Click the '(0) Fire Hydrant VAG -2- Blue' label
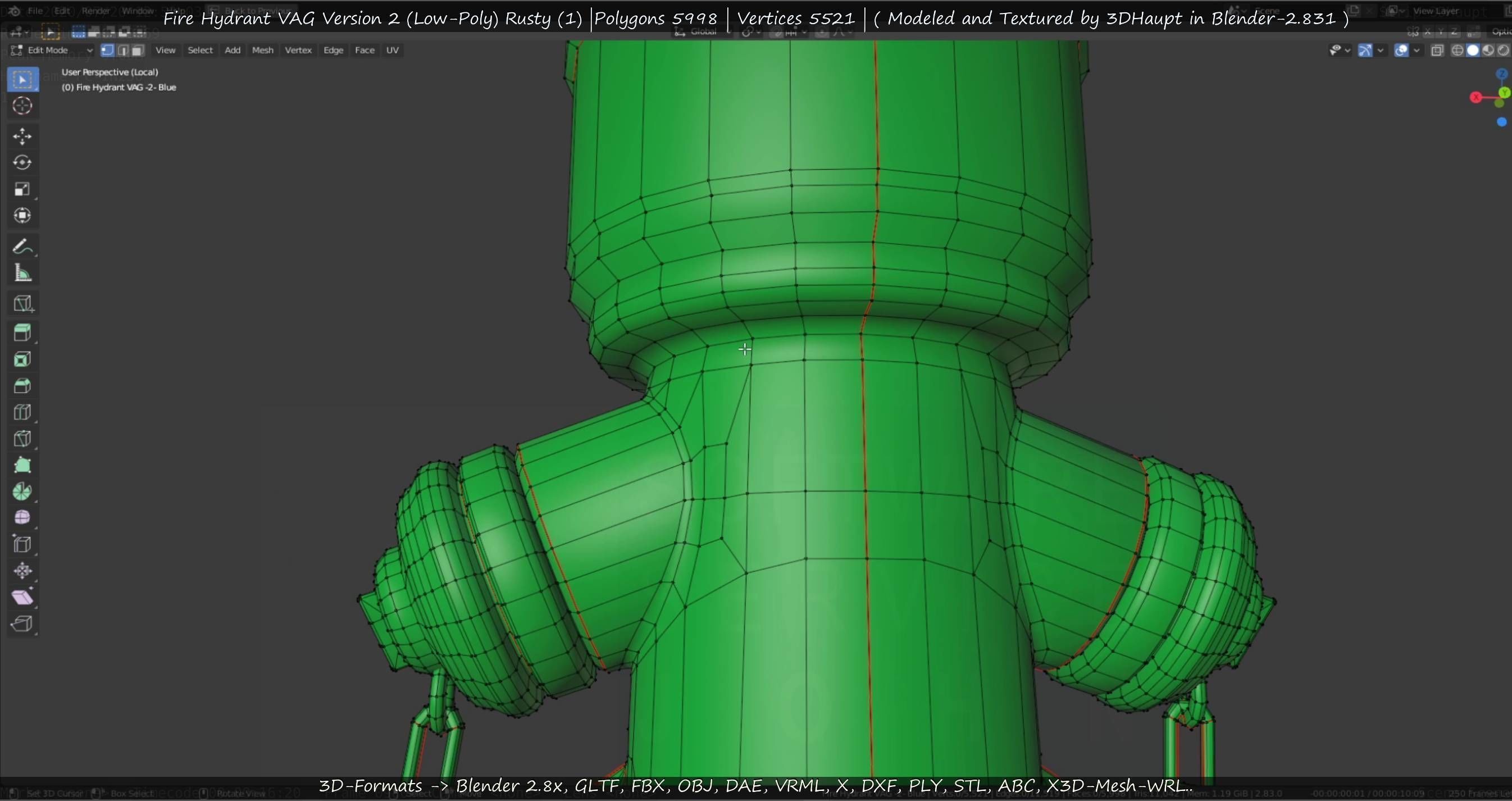The height and width of the screenshot is (801, 1512). [119, 88]
